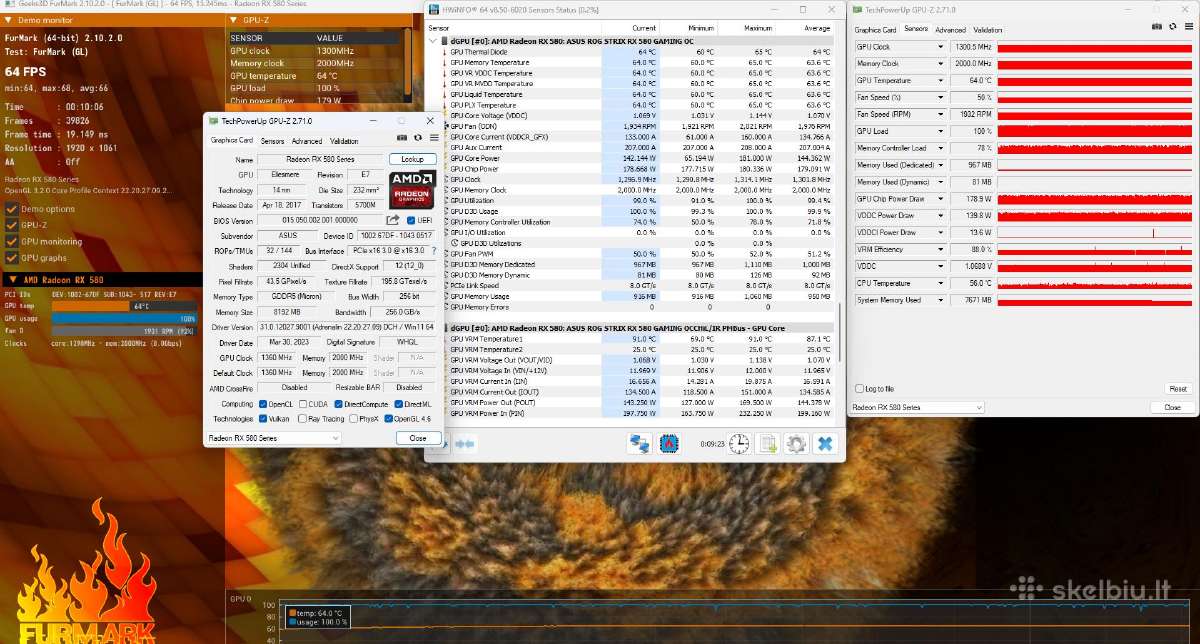
Task: Enable the Log to file checkbox
Action: click(x=858, y=389)
